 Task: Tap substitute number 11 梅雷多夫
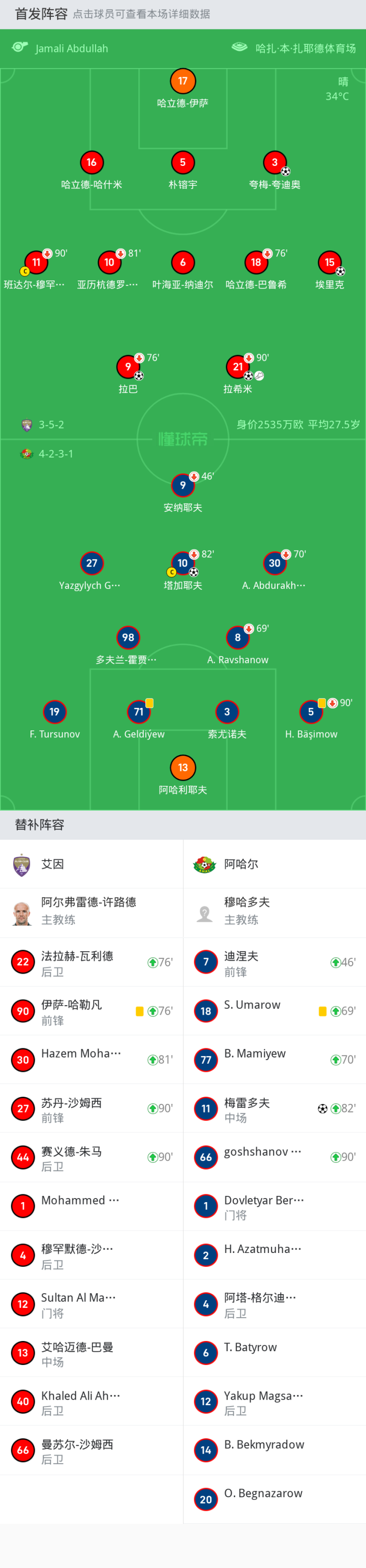click(206, 1108)
